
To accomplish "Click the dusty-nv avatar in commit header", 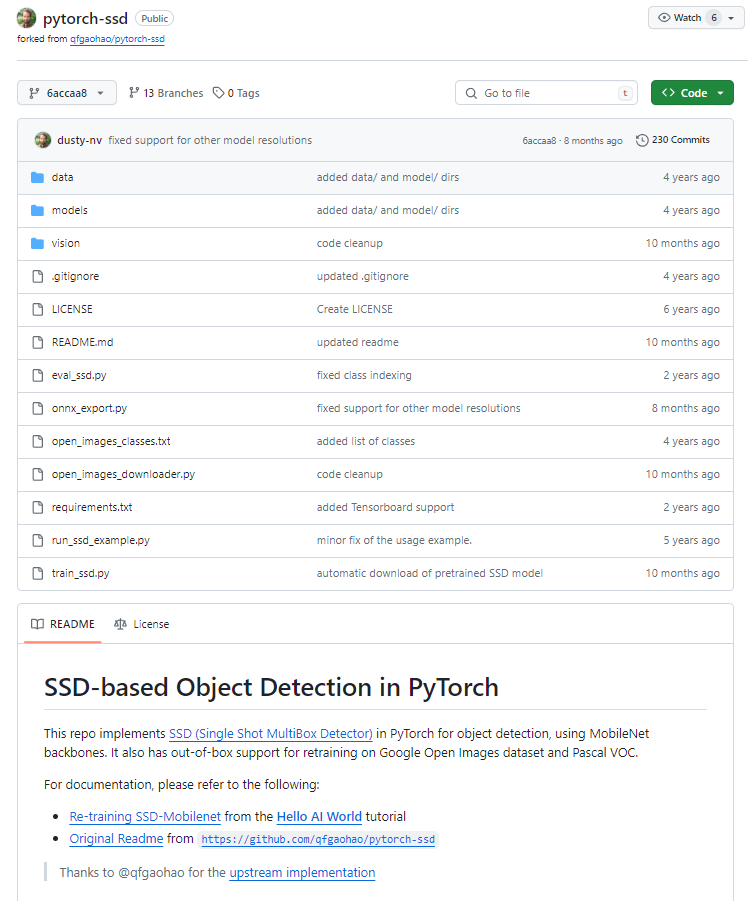I will click(42, 140).
